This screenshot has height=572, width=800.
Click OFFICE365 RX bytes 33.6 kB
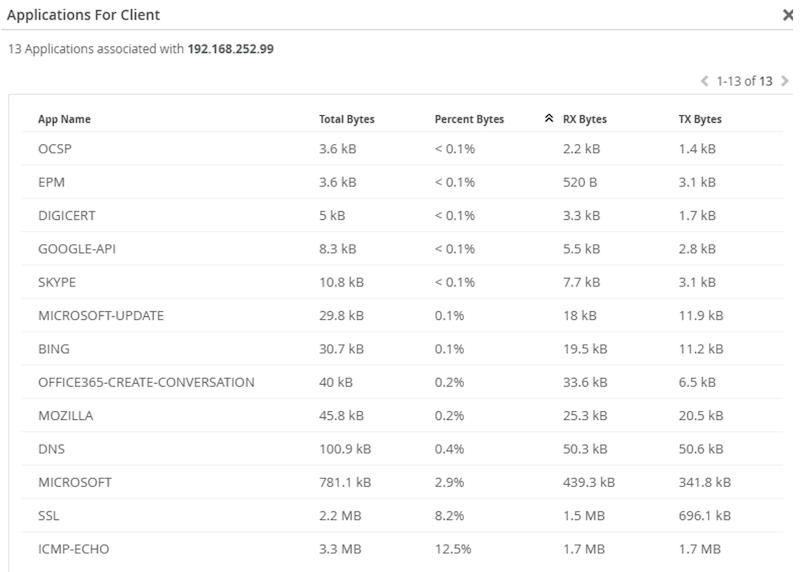coord(585,382)
